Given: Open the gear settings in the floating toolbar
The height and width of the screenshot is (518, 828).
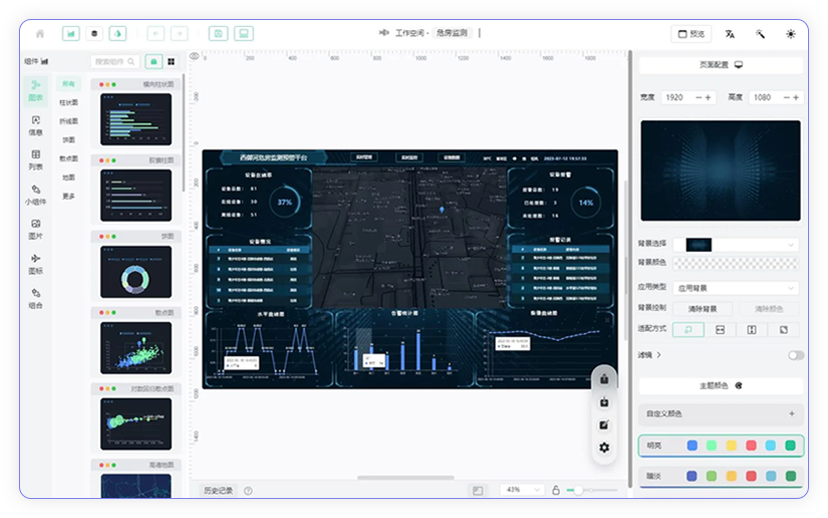Looking at the screenshot, I should (604, 447).
